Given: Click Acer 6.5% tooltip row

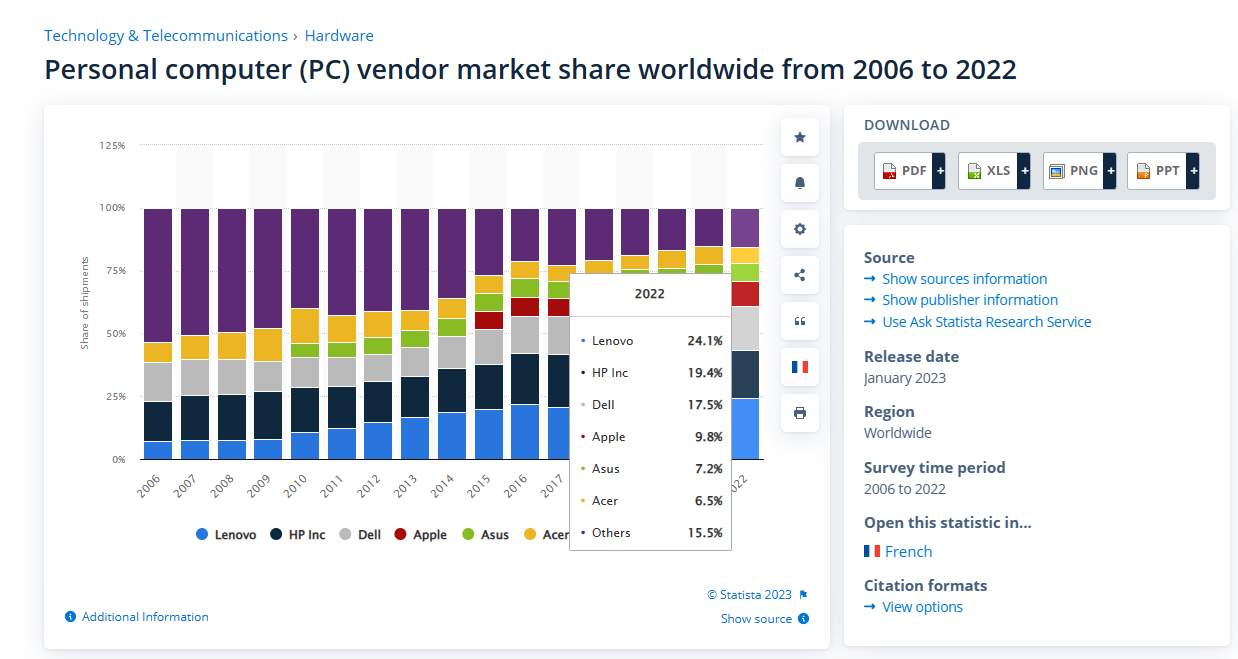Looking at the screenshot, I should (x=651, y=501).
